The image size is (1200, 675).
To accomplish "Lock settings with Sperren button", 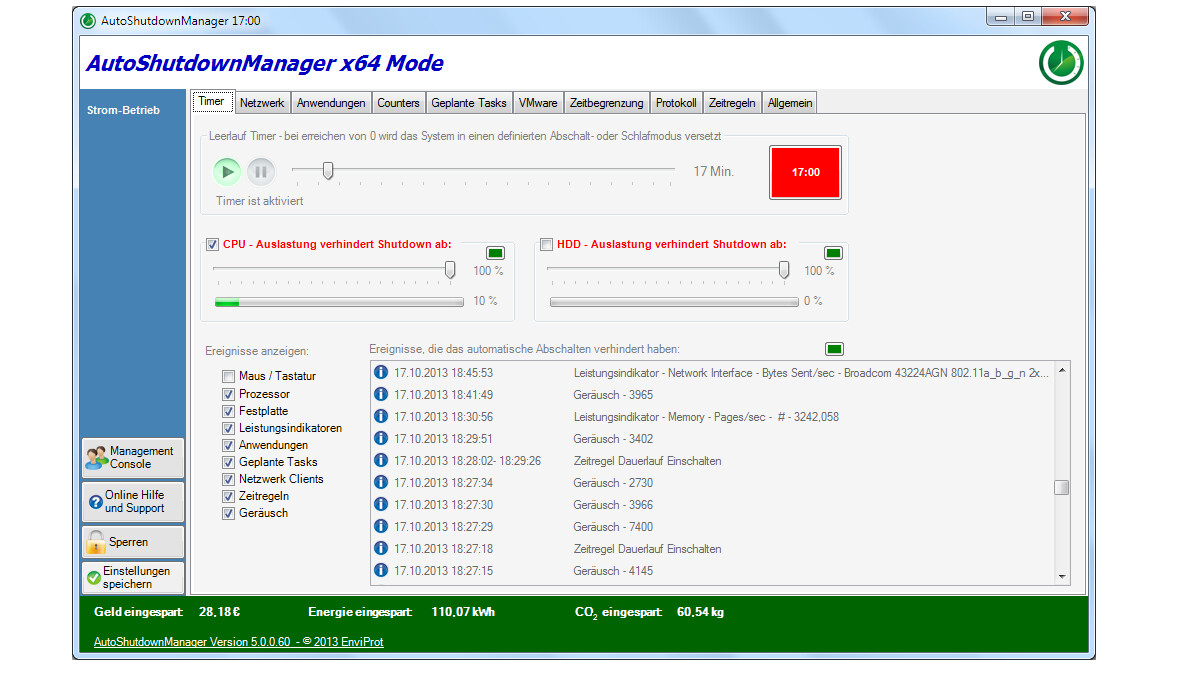I will [x=133, y=542].
